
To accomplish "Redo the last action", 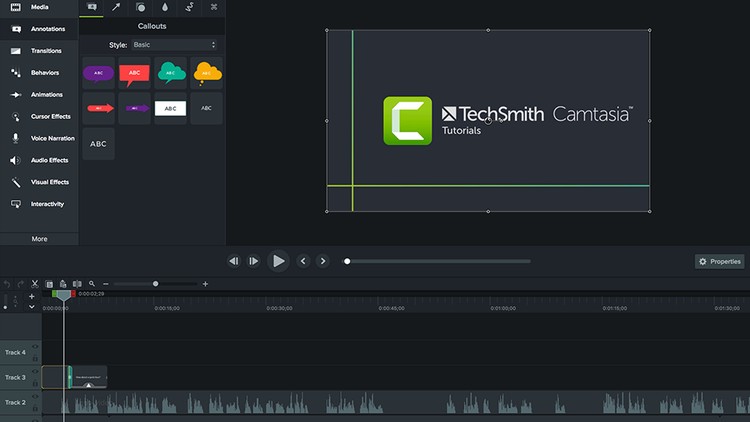I will [20, 284].
